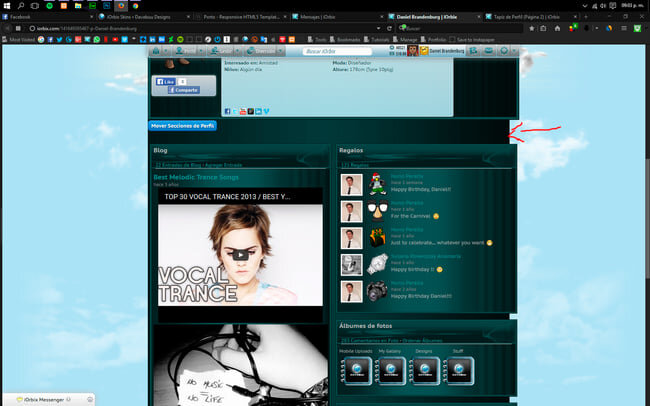Click the system tray volume icon
Image resolution: width=650 pixels, height=406 pixels.
click(603, 6)
